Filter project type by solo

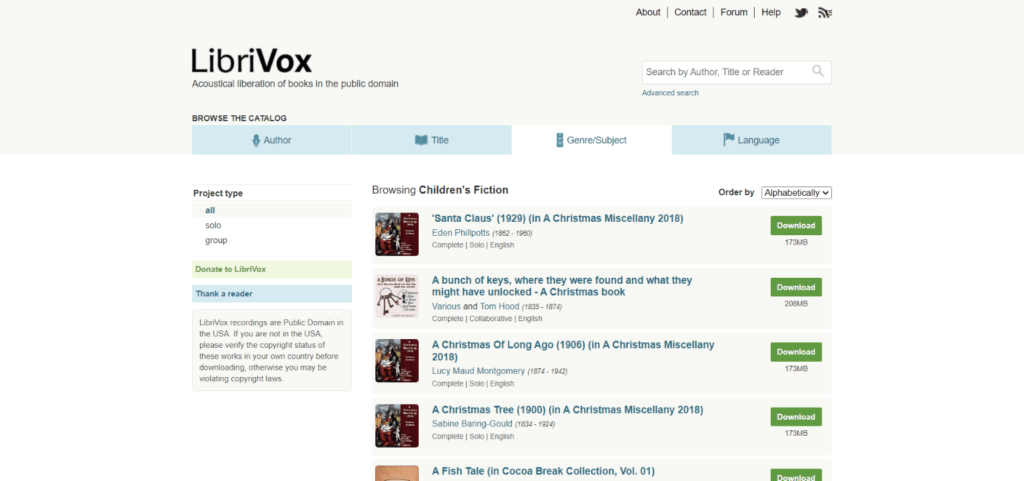213,225
